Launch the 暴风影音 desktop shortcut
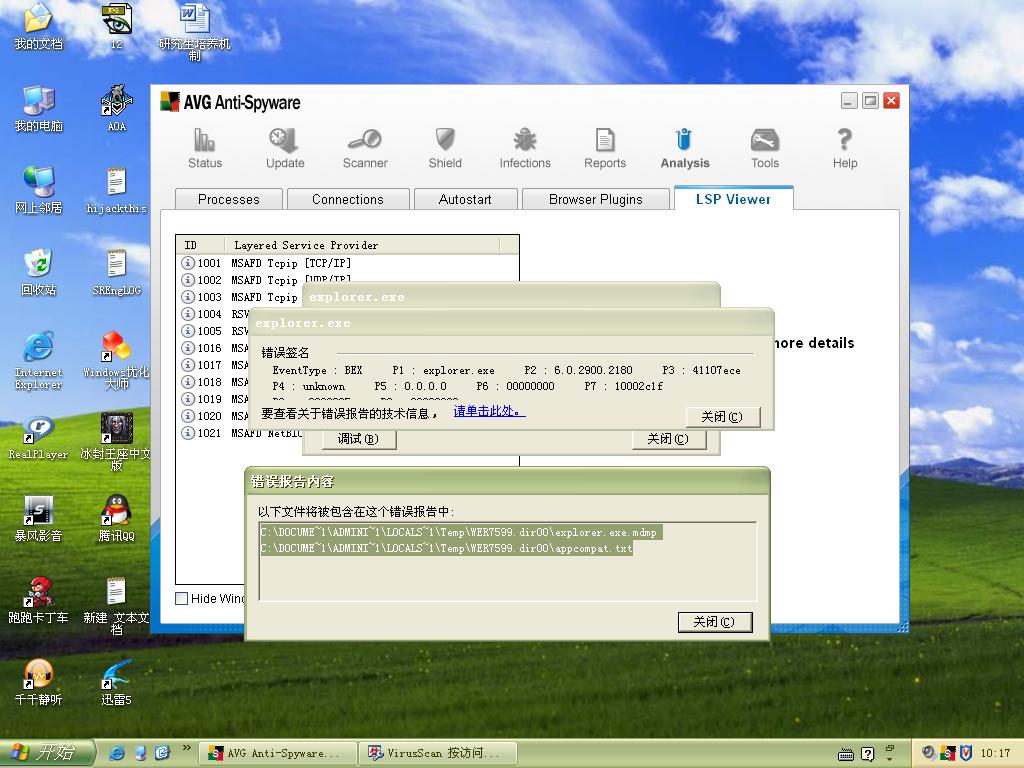1024x768 pixels. (38, 519)
